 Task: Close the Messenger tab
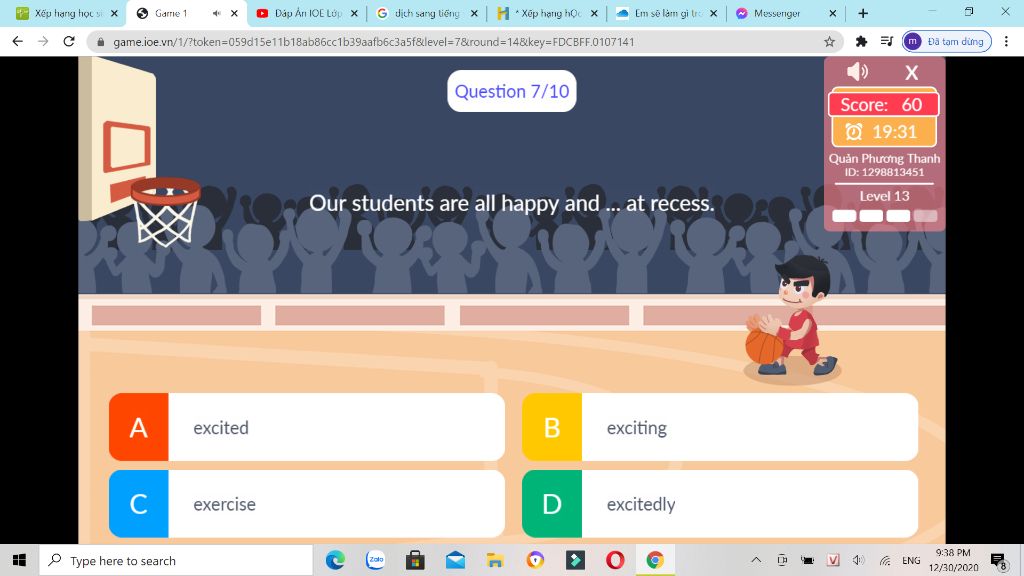coord(833,13)
